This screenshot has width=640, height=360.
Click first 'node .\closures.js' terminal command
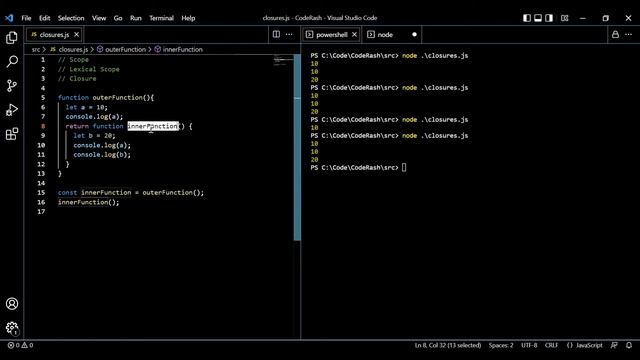[x=435, y=56]
